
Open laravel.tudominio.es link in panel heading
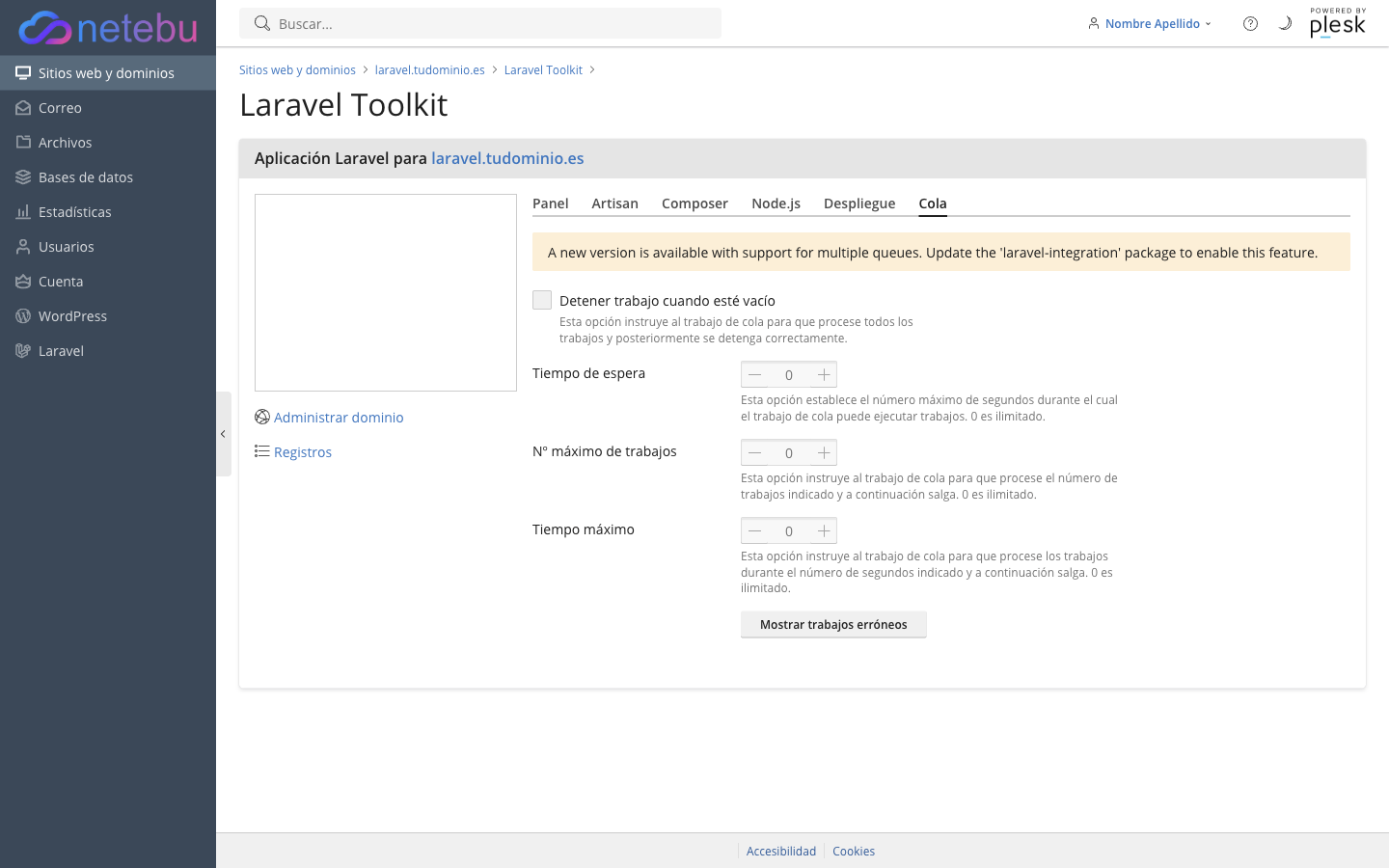507,158
